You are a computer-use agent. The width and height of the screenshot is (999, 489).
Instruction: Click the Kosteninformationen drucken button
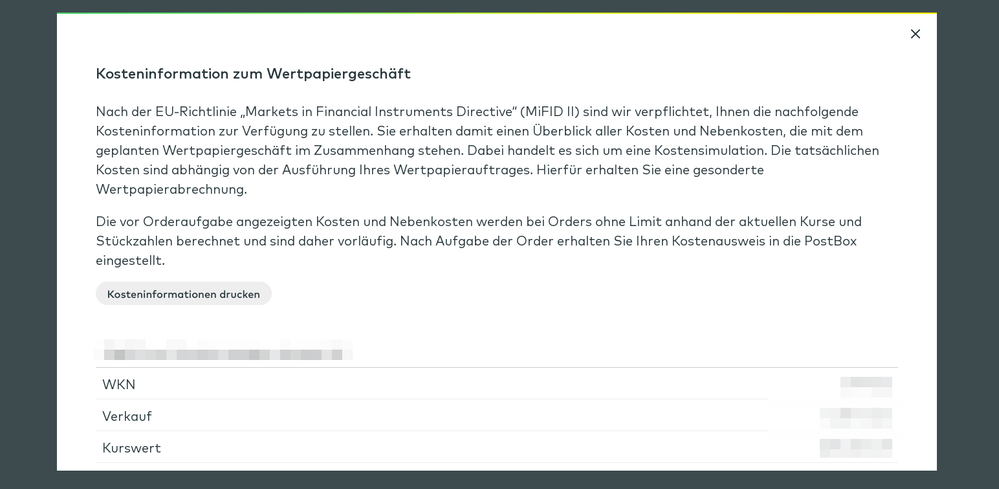point(183,294)
